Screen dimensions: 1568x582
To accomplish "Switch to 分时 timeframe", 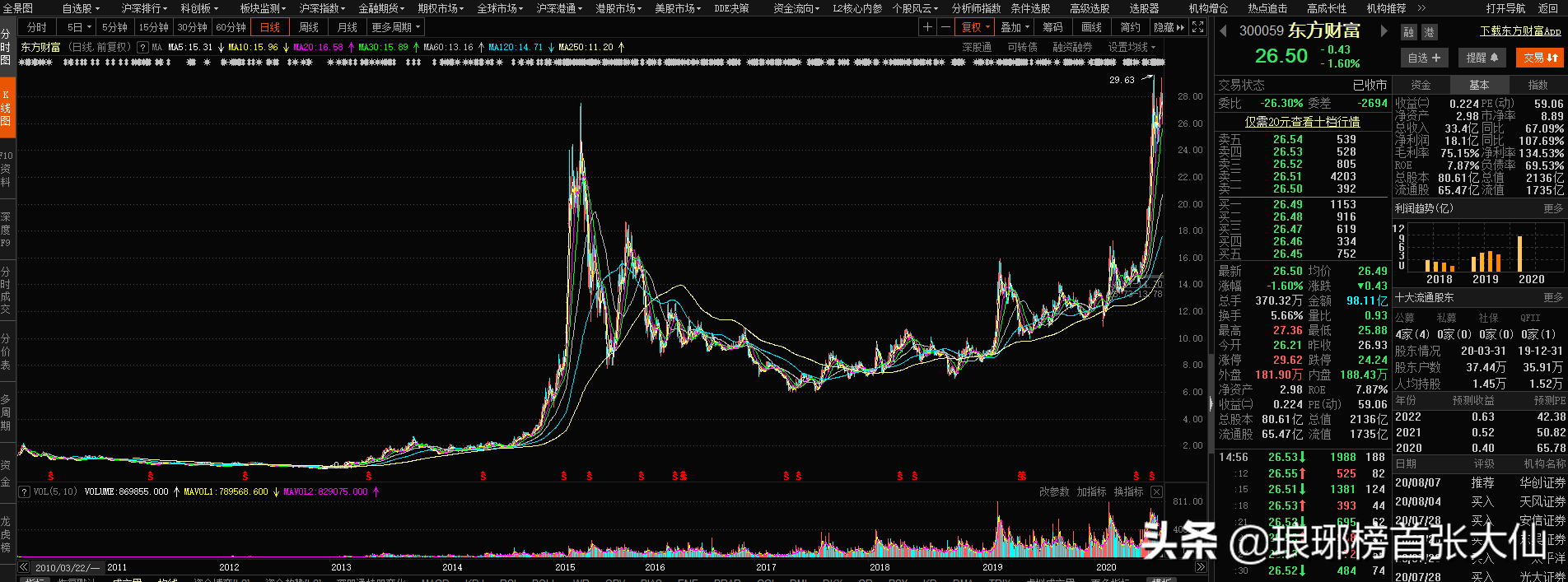I will 37,27.
